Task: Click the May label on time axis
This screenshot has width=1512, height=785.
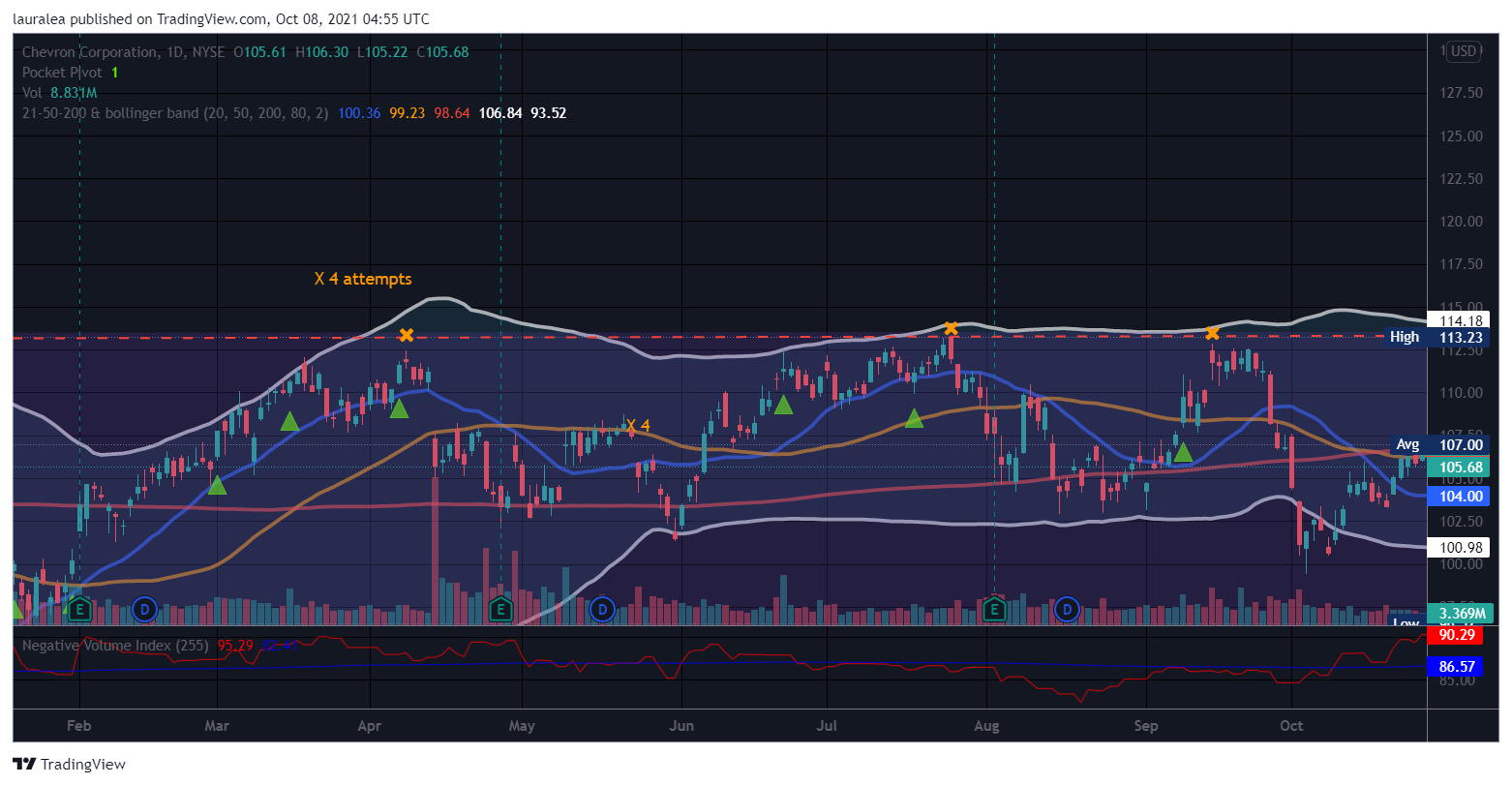Action: (x=522, y=726)
